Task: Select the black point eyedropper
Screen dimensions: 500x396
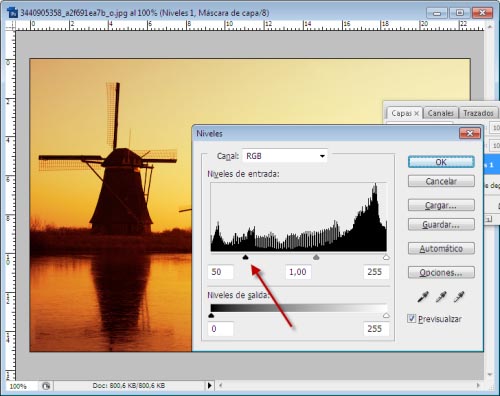Action: (x=423, y=297)
